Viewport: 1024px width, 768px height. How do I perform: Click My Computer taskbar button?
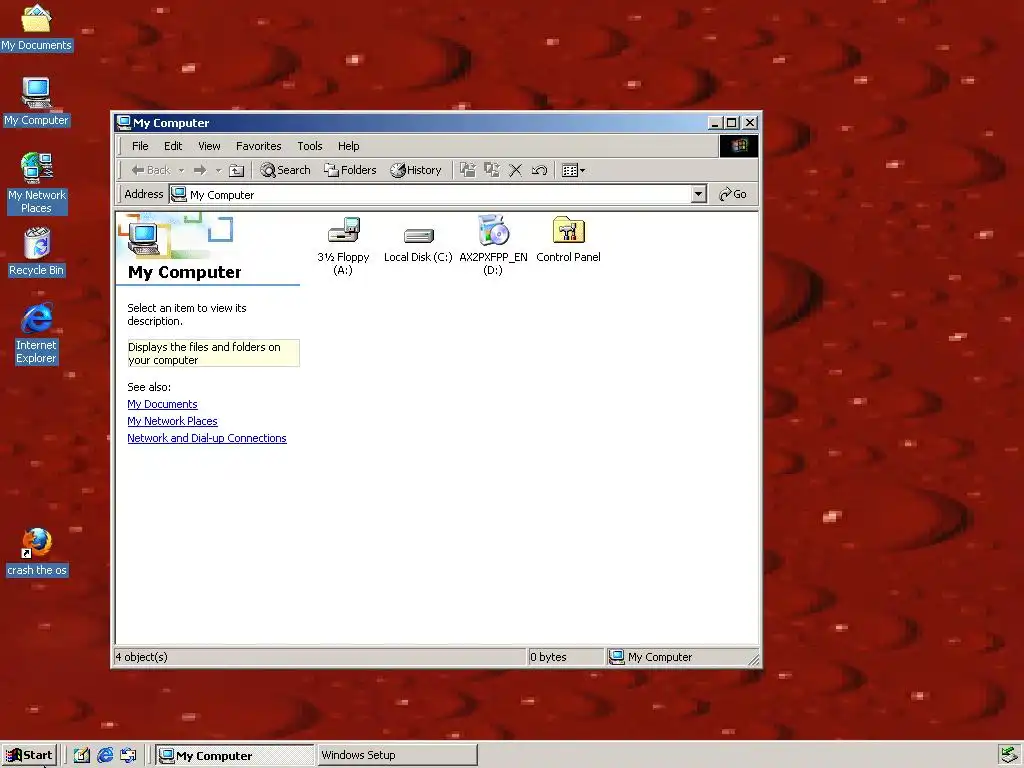click(235, 756)
